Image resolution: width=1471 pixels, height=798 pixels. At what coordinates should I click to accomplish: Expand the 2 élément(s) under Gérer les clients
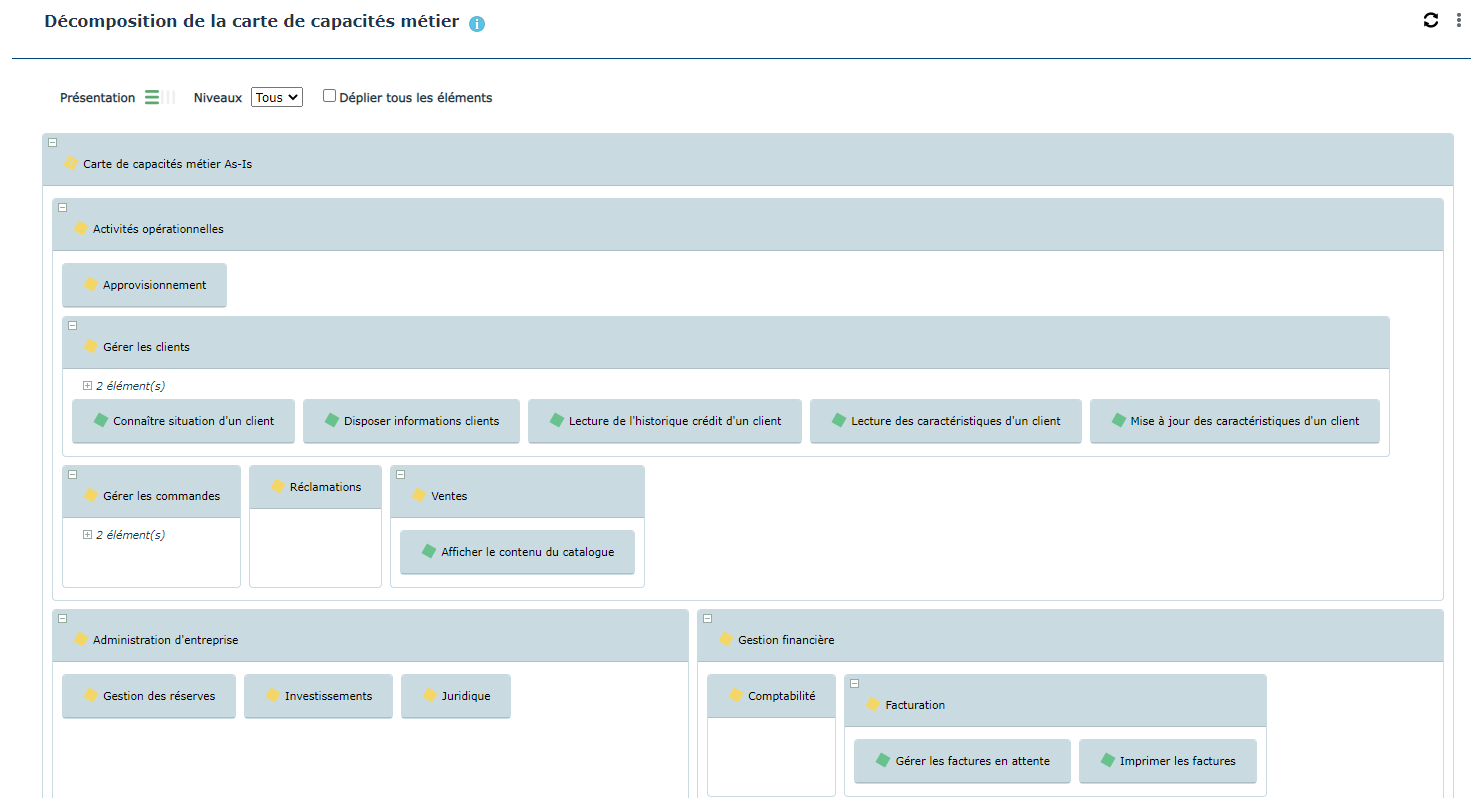pyautogui.click(x=87, y=385)
